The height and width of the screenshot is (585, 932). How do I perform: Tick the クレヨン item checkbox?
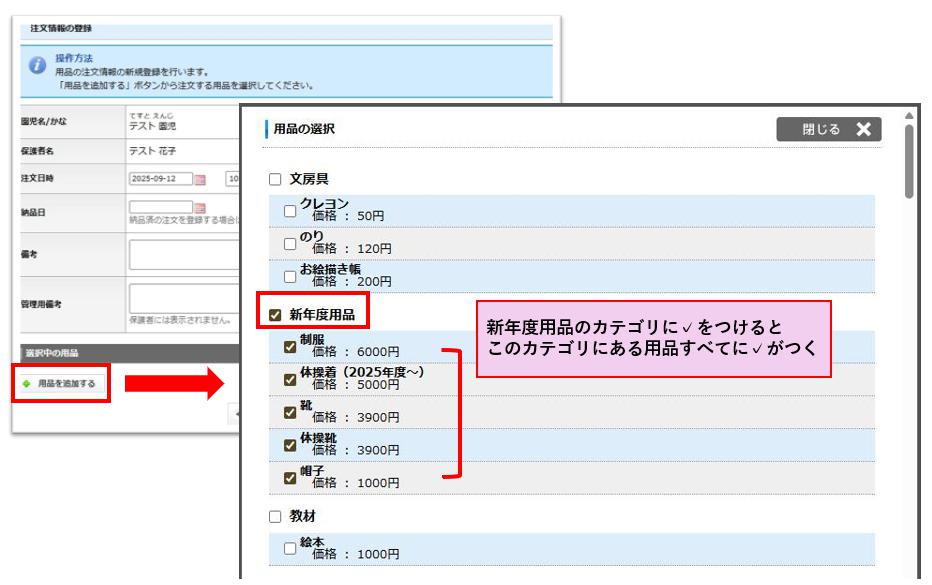(x=290, y=211)
